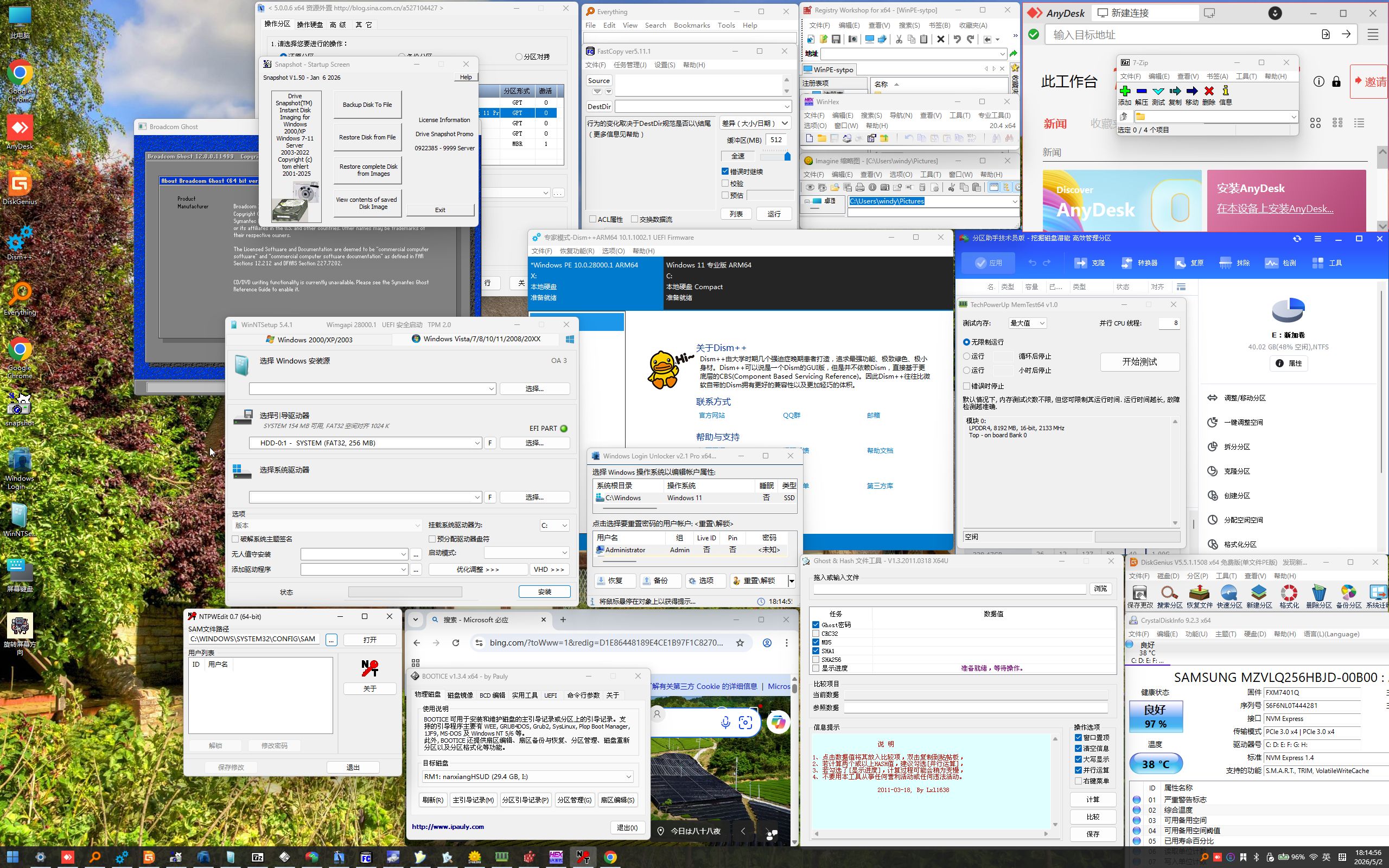Click the 7-Zip Extract (解压) toolbar icon
The height and width of the screenshot is (868, 1389).
pos(1141,91)
